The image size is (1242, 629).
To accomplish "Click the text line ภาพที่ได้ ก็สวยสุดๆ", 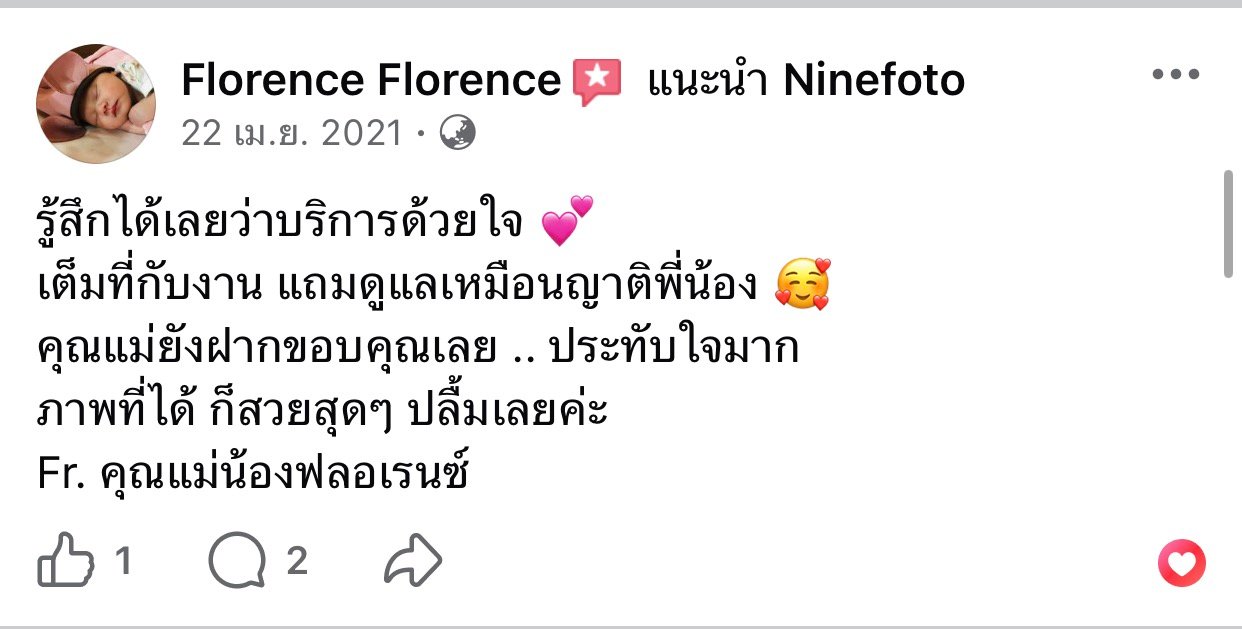I will tap(320, 412).
